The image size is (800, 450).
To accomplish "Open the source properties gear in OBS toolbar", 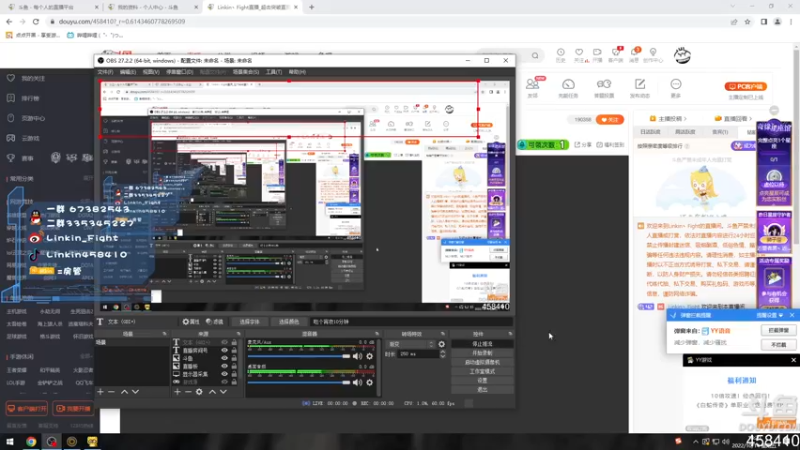I will point(191,322).
